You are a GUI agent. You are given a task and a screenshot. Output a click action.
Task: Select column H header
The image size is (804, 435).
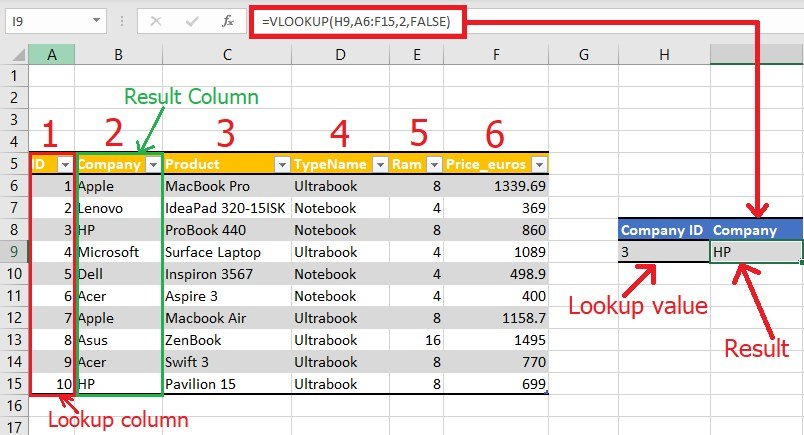[664, 54]
